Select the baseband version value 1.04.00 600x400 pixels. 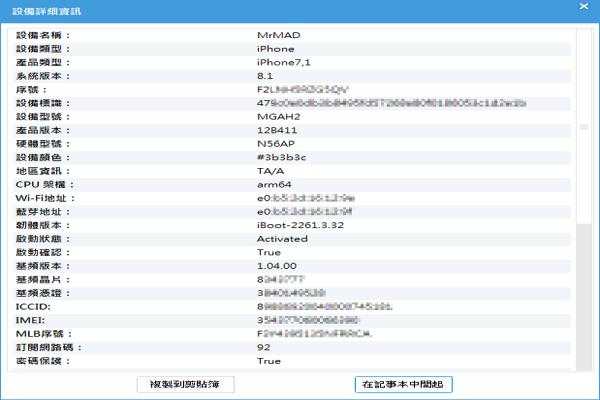[277, 266]
